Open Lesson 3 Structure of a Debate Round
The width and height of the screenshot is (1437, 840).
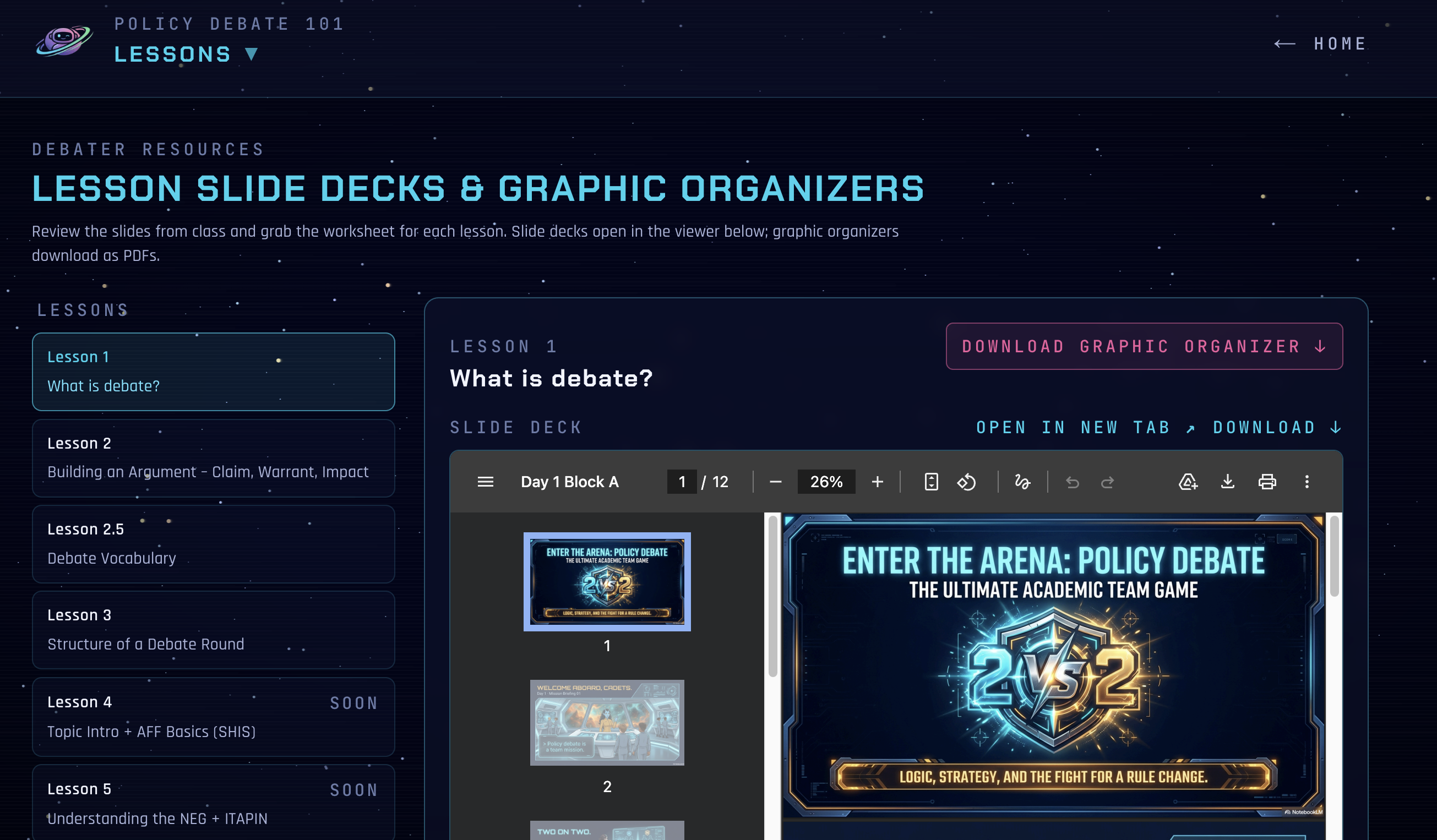point(213,630)
